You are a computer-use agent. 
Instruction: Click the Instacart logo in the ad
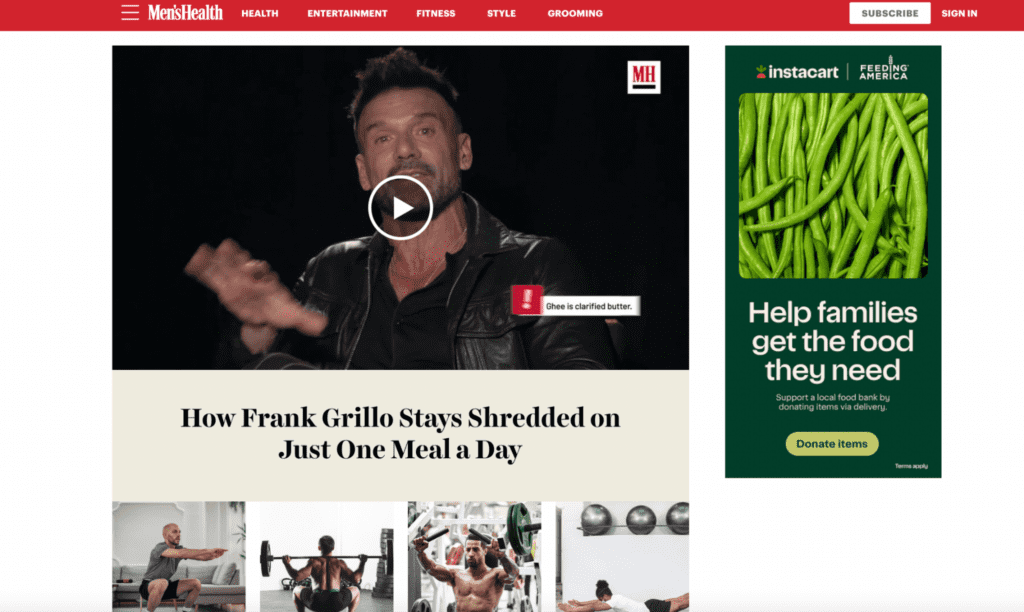click(x=797, y=72)
